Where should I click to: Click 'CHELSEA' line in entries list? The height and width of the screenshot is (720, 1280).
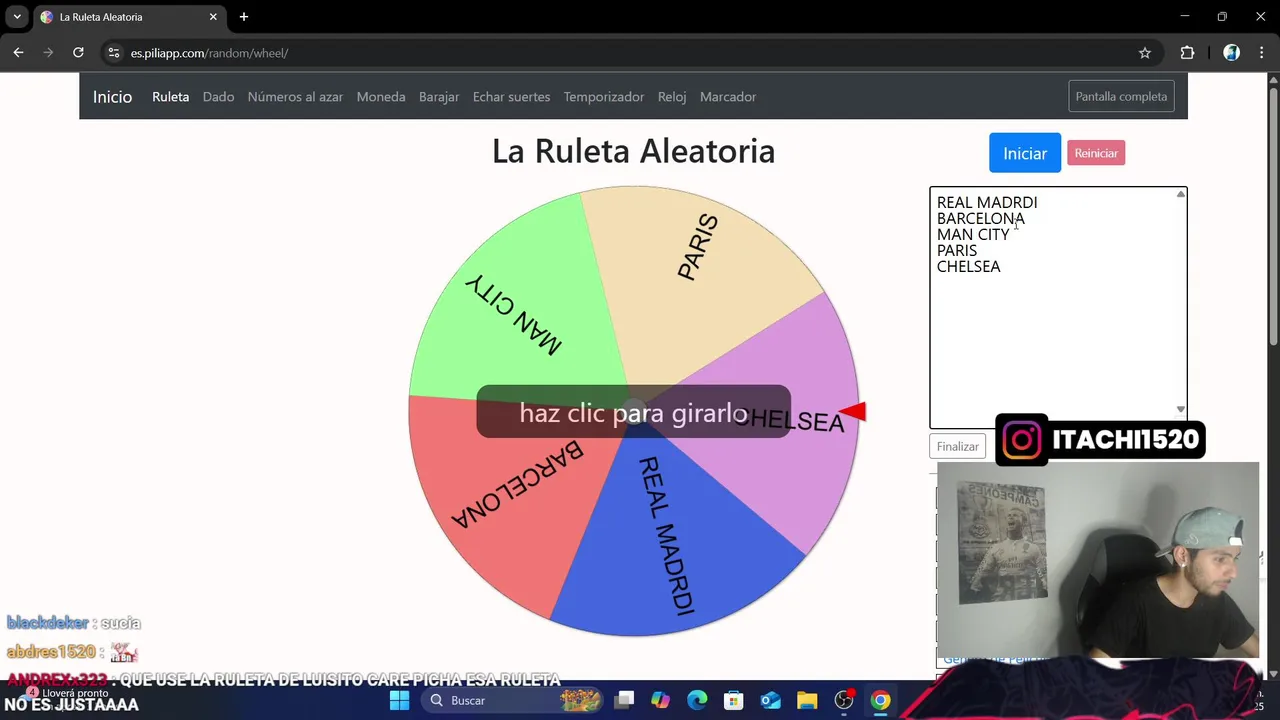pos(968,266)
